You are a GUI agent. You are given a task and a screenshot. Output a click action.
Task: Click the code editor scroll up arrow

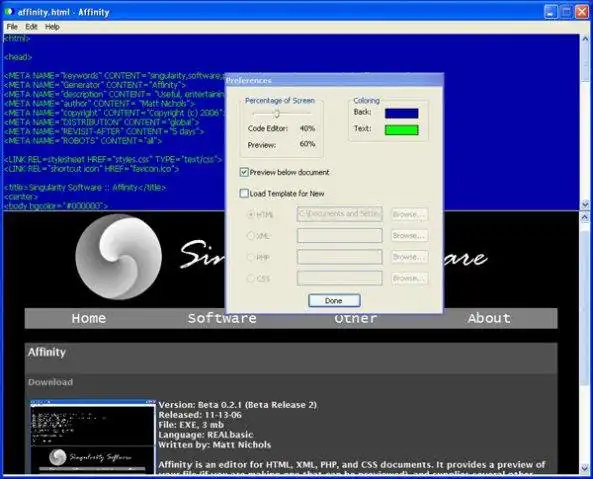click(585, 39)
